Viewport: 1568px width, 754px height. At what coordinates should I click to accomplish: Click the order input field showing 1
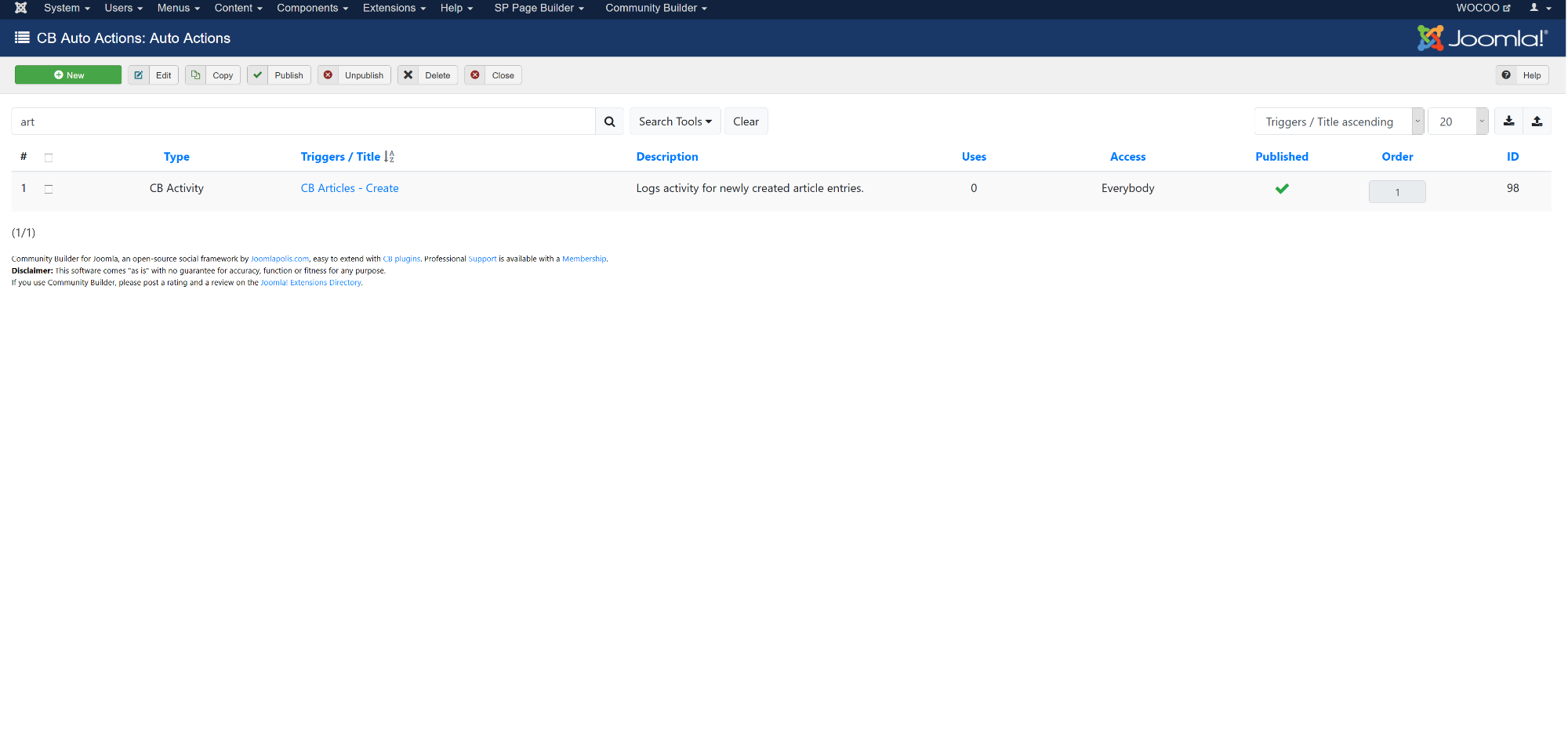[x=1397, y=192]
